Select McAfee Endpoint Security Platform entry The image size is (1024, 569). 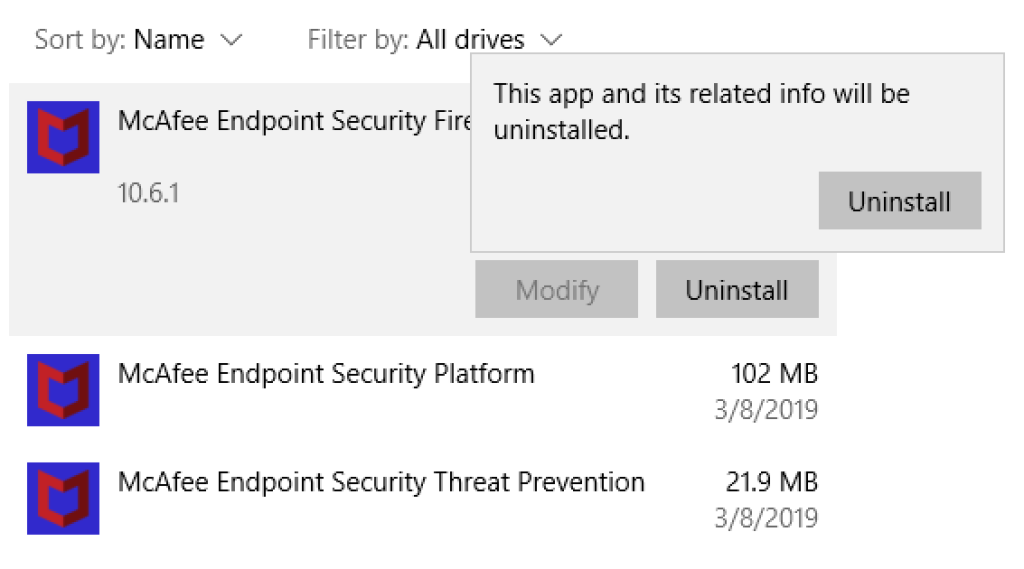pos(423,391)
